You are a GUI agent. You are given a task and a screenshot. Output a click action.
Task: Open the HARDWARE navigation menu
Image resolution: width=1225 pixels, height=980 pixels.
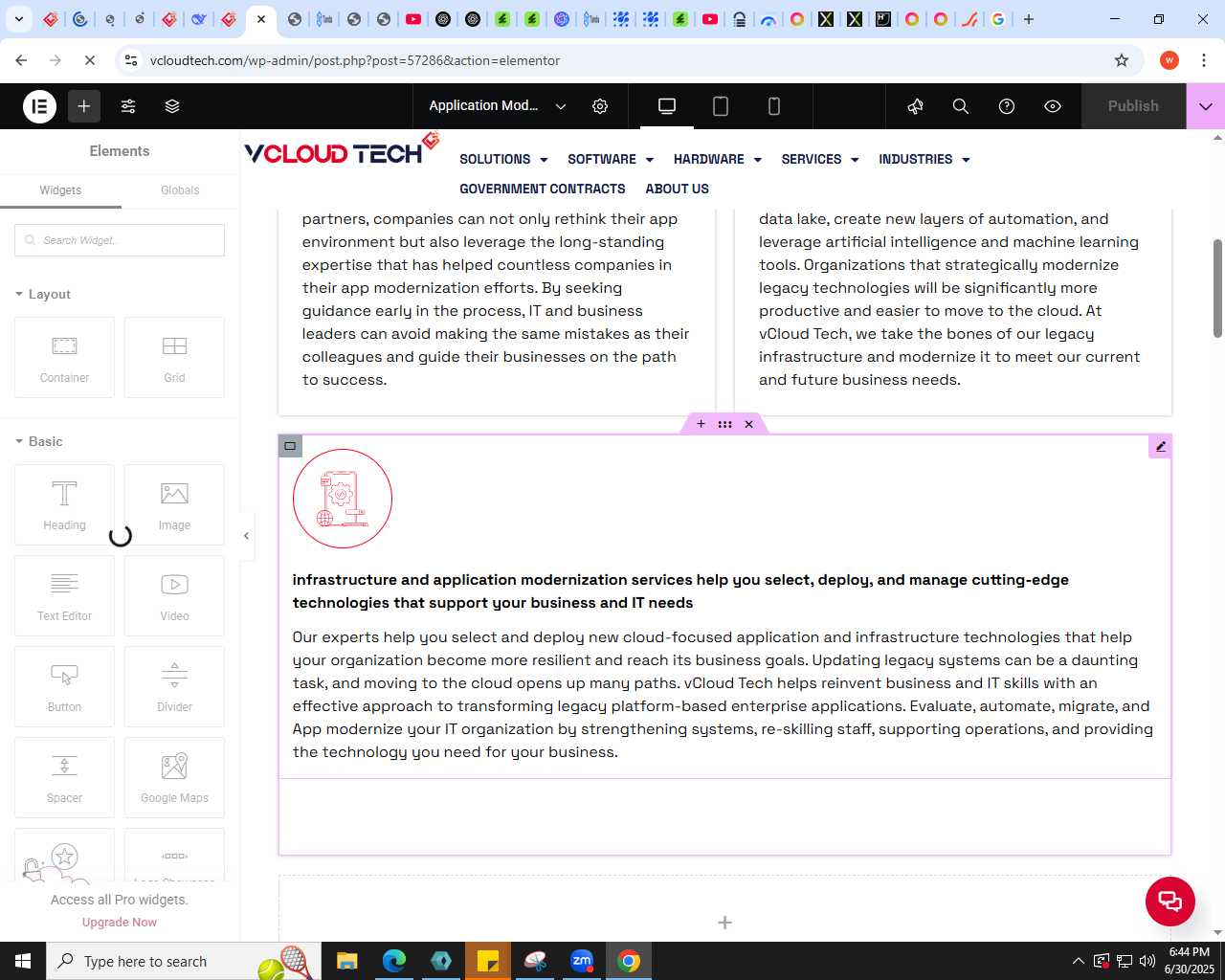(718, 160)
